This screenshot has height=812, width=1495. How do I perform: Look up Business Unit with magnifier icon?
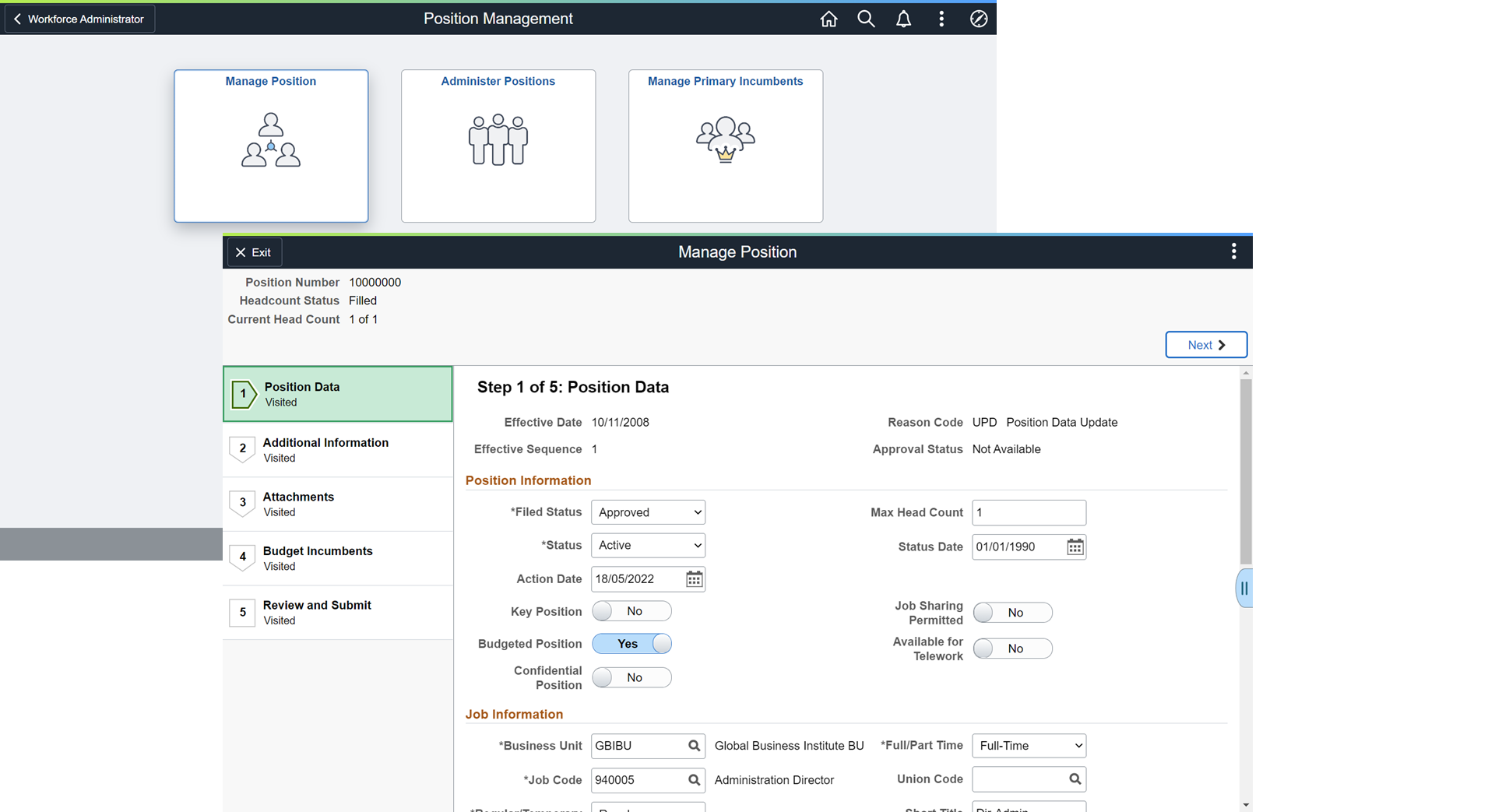pyautogui.click(x=694, y=746)
